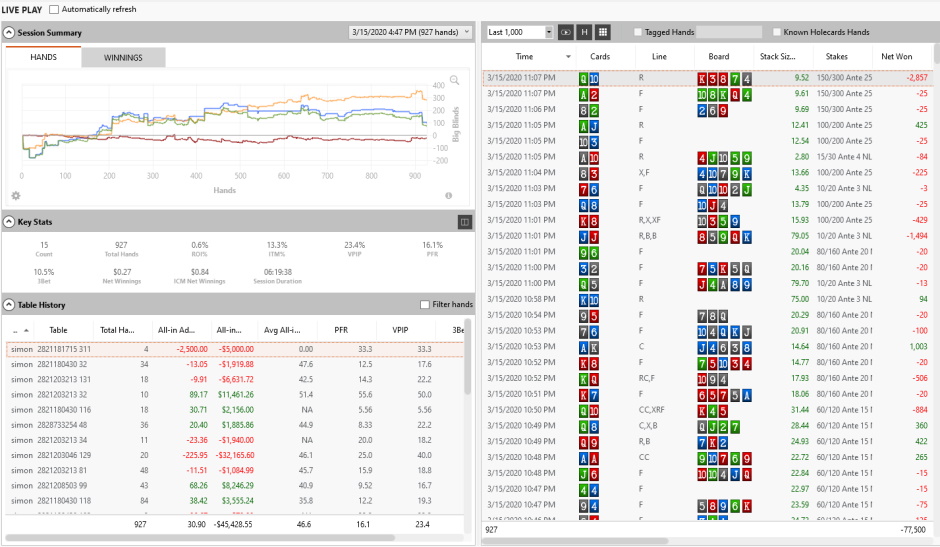
Task: Tick the Tagged Hands checkbox
Action: coord(638,32)
